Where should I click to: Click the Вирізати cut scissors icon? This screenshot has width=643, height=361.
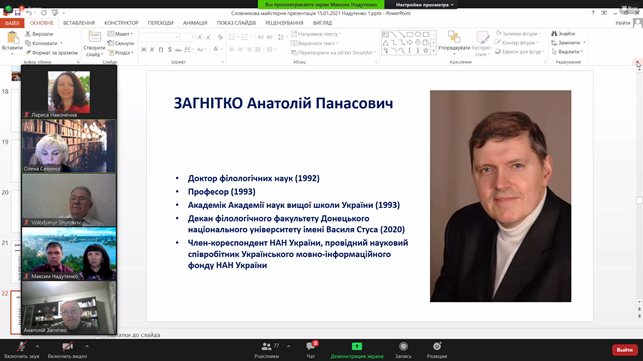[28, 34]
